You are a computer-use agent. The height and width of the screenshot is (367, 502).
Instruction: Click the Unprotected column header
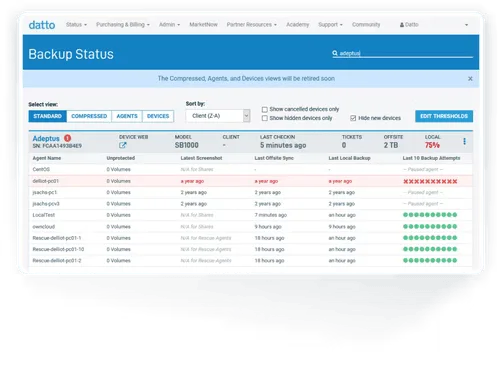point(121,158)
